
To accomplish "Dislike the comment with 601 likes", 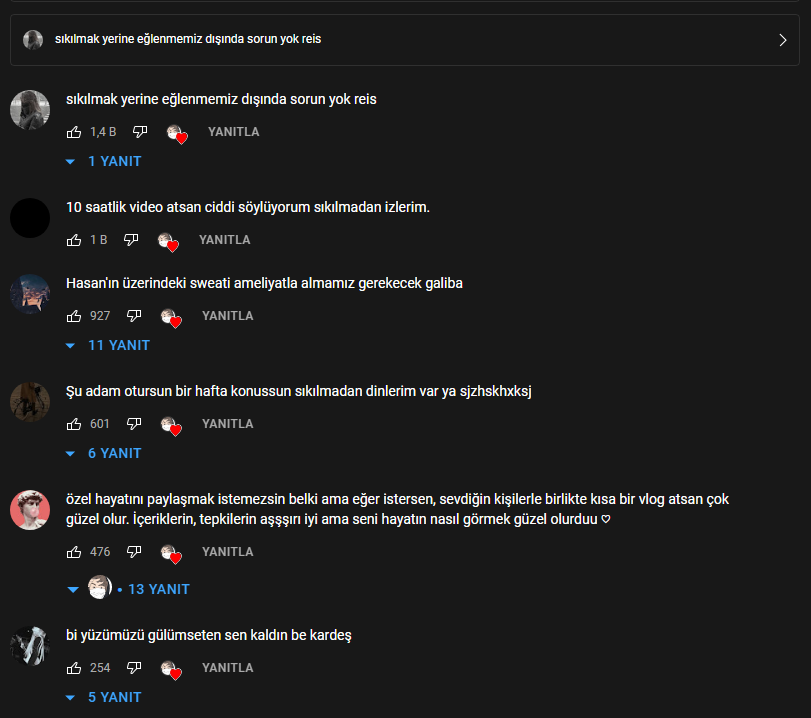I will pos(134,424).
